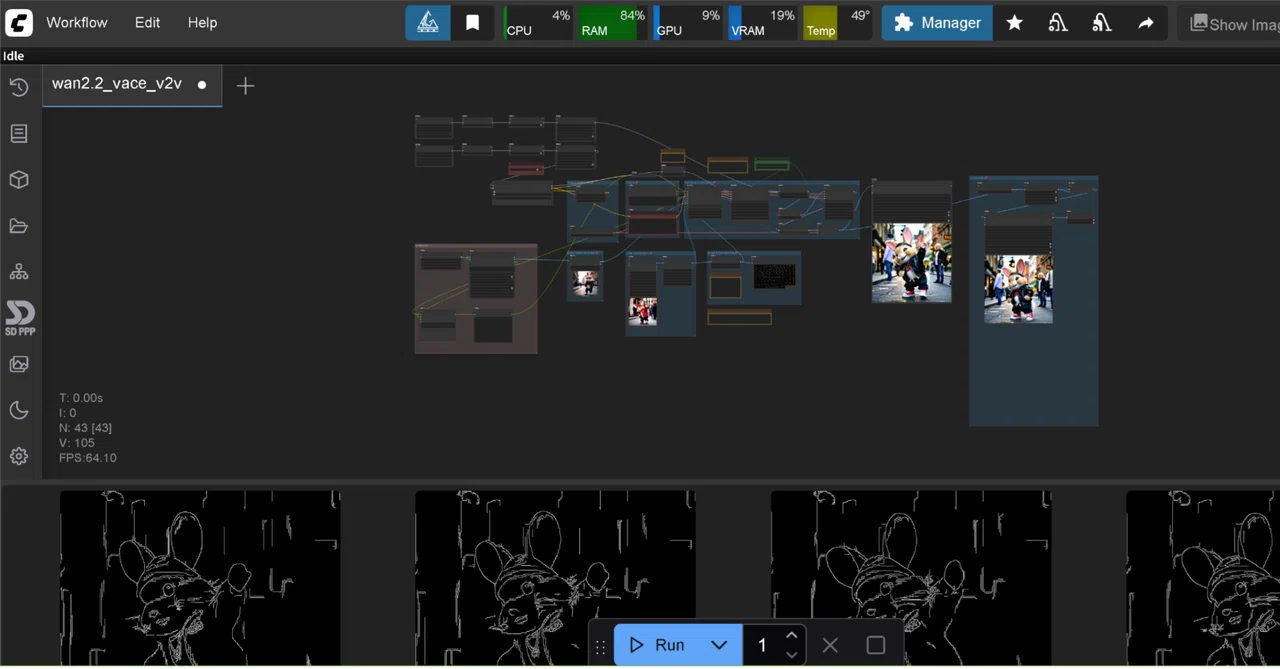Open the node library list icon
This screenshot has width=1280, height=669.
(19, 133)
